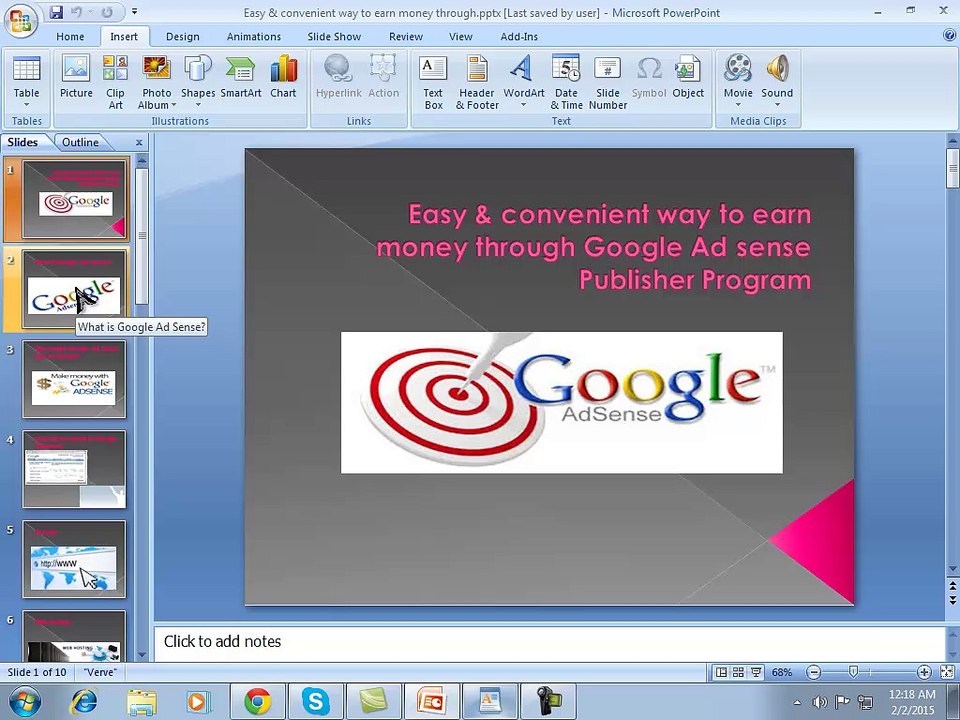The image size is (960, 720).
Task: Insert a Movie clip
Action: click(x=738, y=81)
